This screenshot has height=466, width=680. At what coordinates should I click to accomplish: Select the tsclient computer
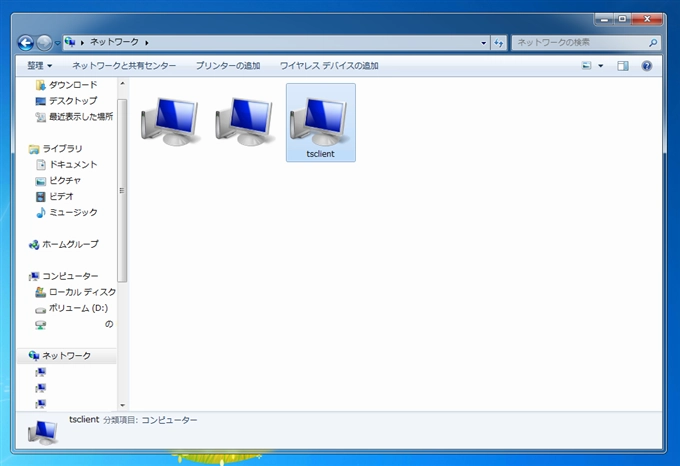point(321,123)
